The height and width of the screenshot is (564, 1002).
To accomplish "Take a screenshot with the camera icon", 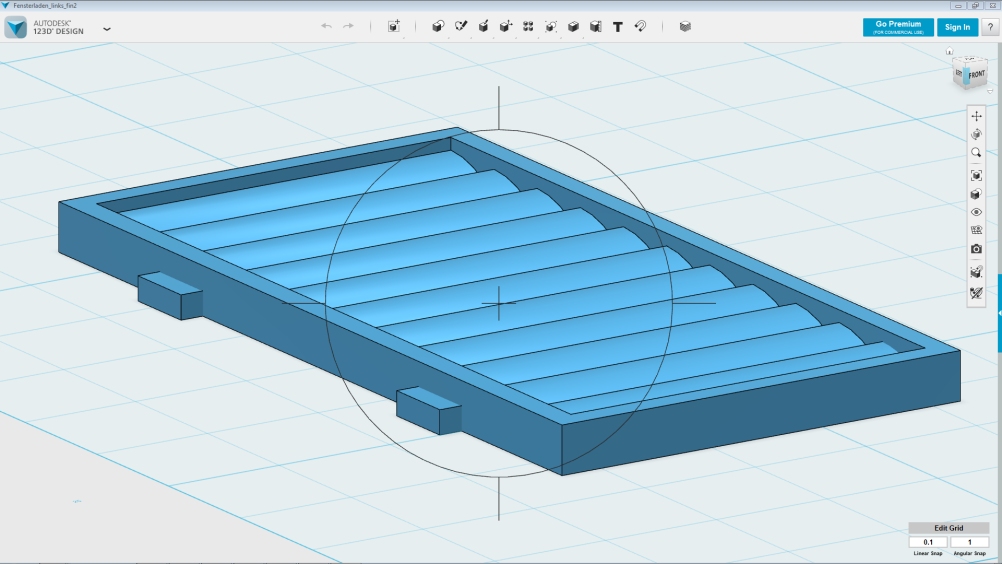I will pos(977,249).
